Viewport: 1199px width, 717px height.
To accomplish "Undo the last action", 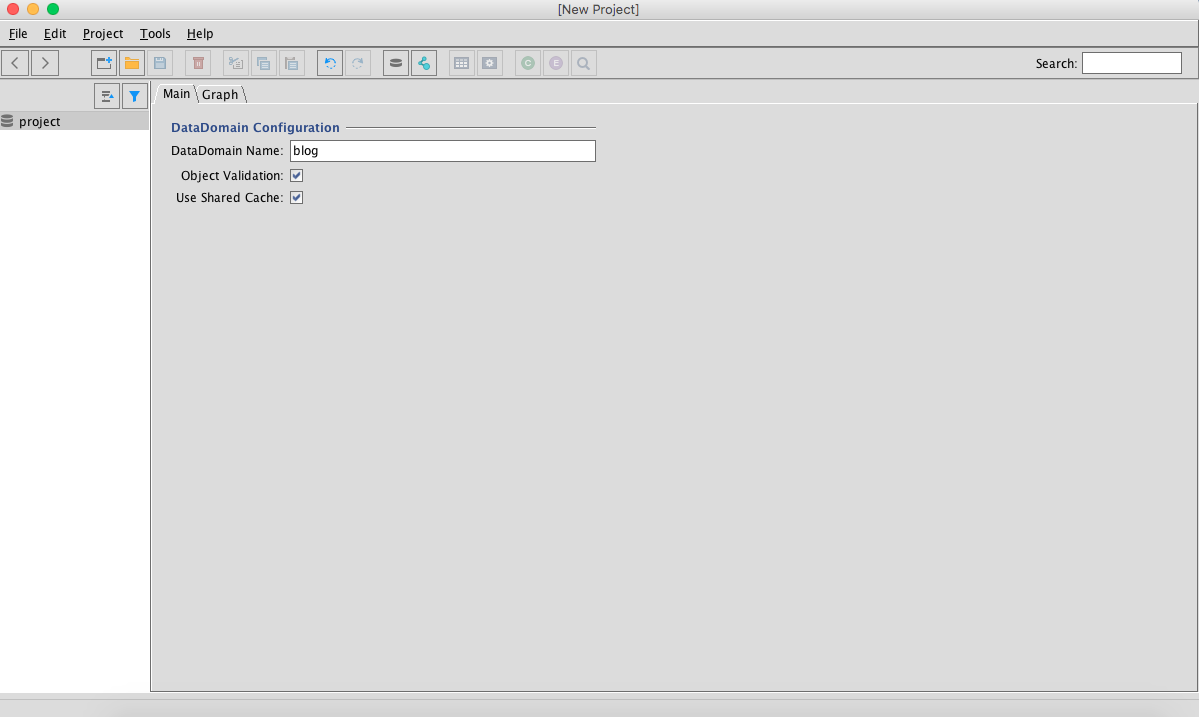I will [330, 63].
